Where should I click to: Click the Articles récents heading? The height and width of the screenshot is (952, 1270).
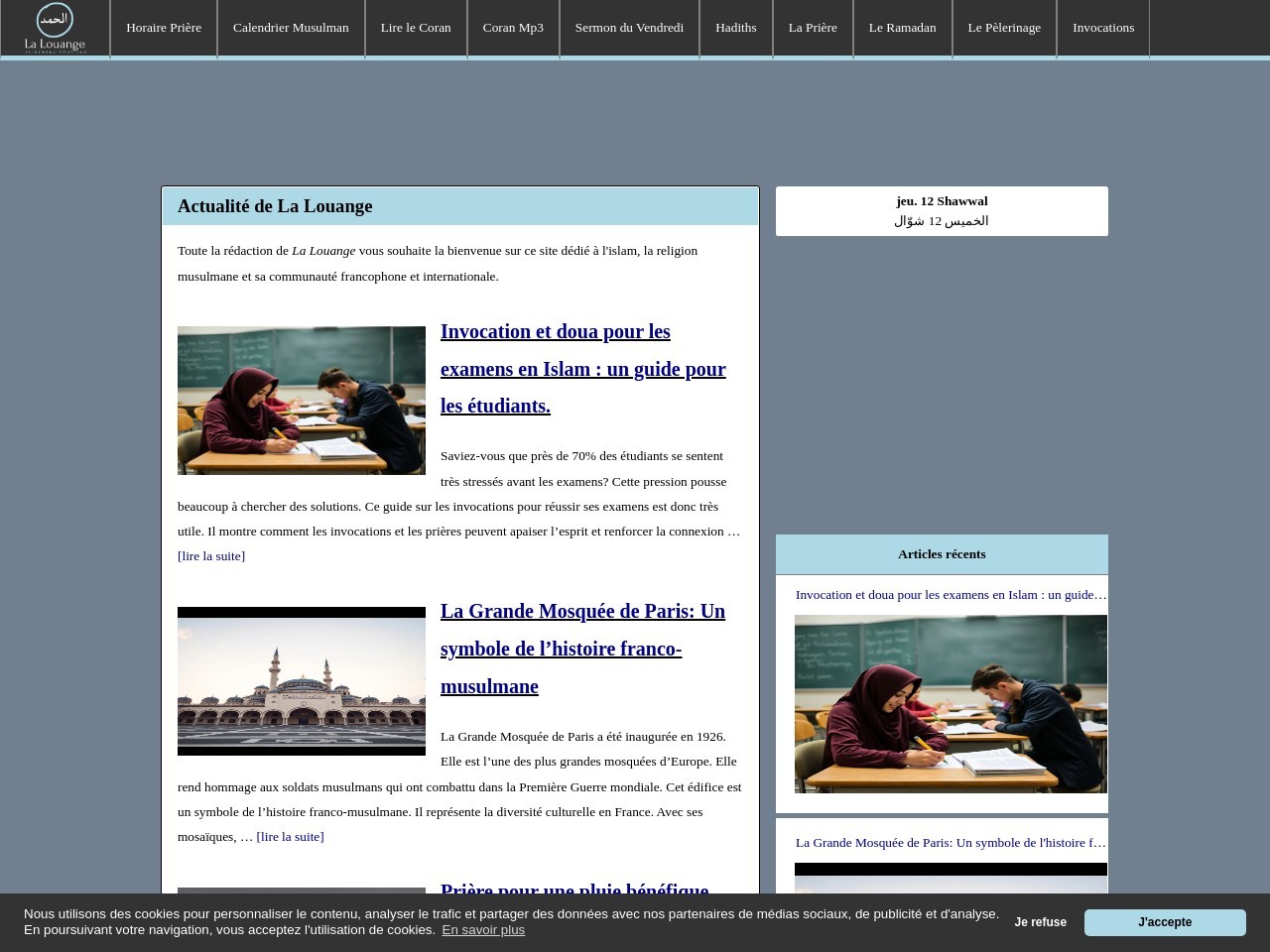point(942,554)
